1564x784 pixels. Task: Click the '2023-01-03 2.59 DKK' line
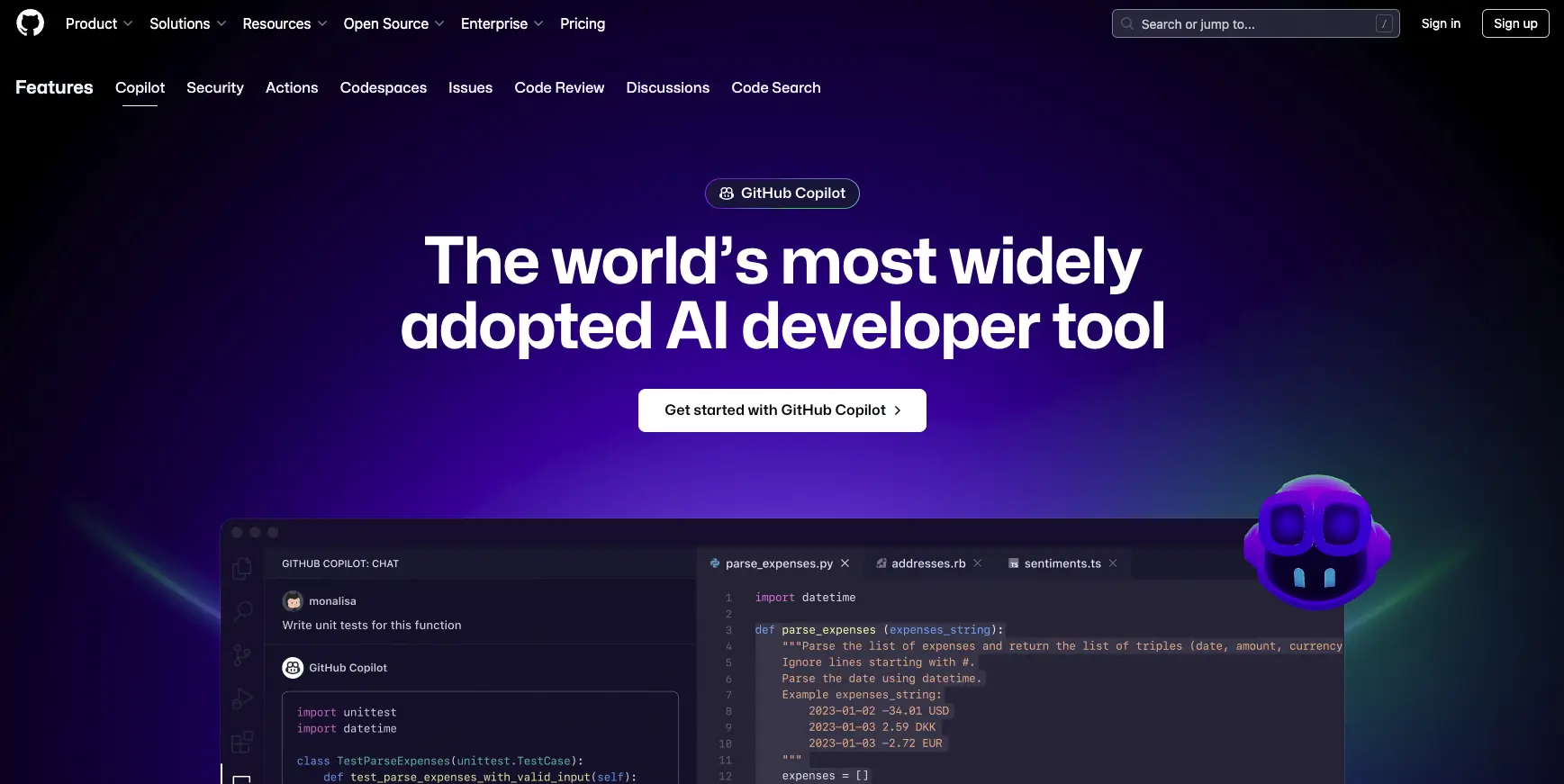pos(872,727)
